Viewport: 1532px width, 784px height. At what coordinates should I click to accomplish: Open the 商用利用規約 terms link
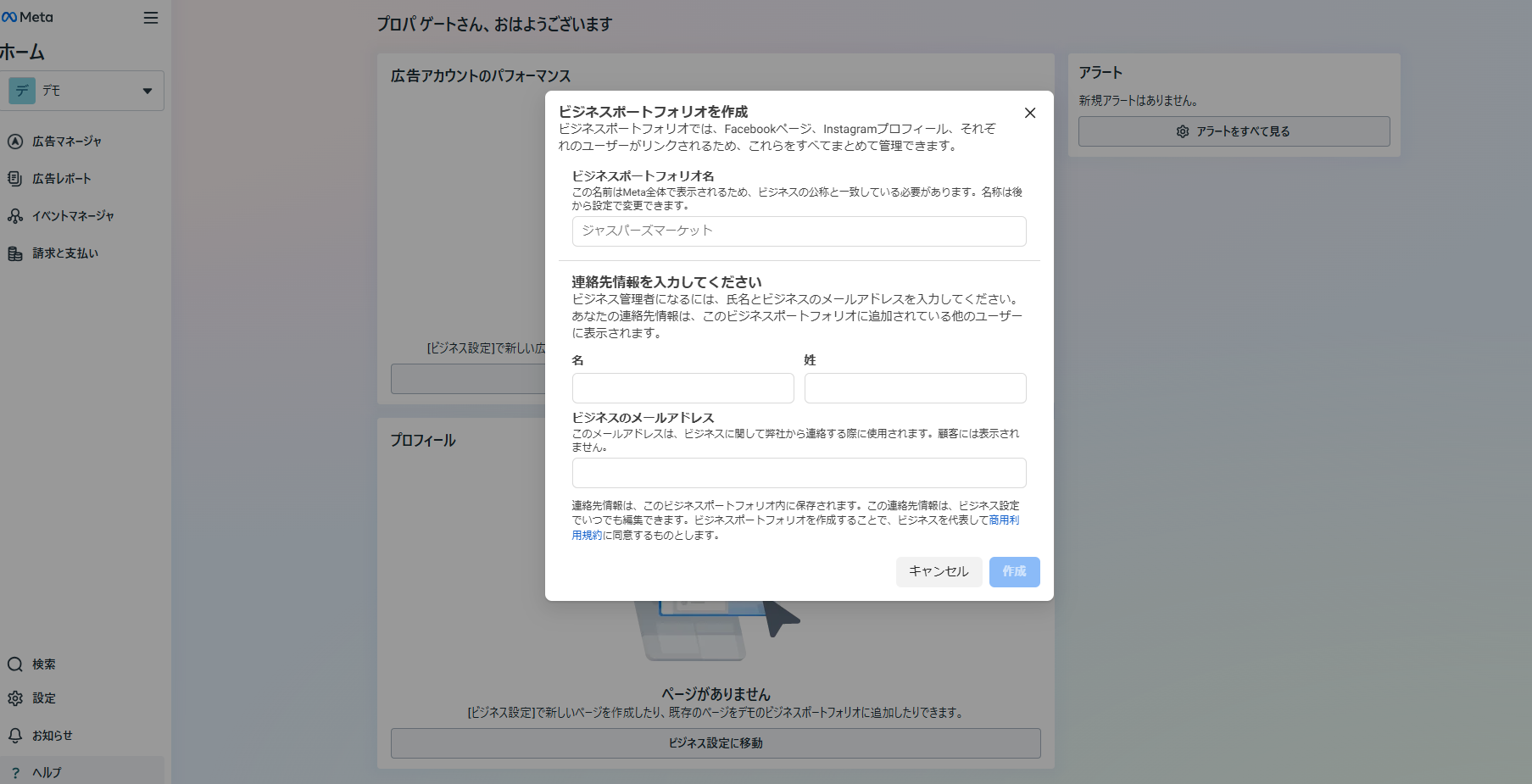pyautogui.click(x=1004, y=520)
